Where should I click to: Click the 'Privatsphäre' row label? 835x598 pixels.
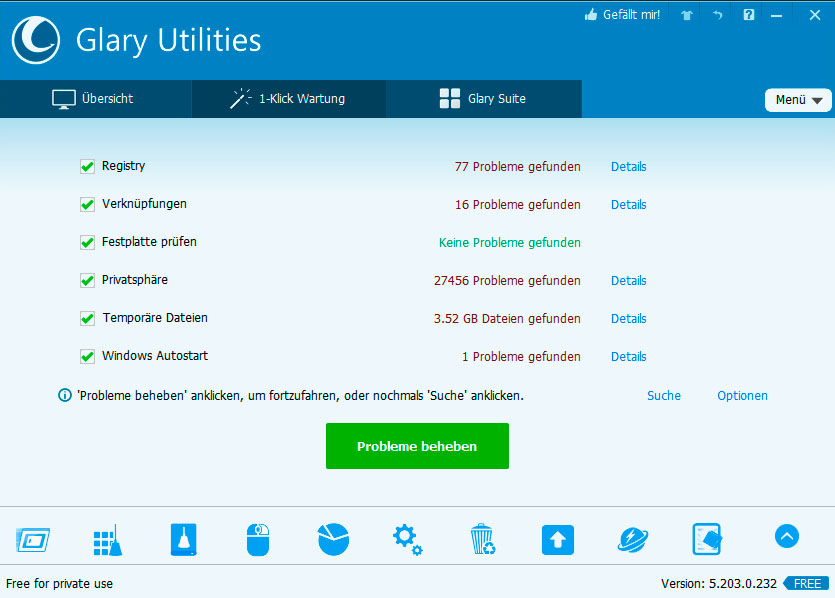135,280
